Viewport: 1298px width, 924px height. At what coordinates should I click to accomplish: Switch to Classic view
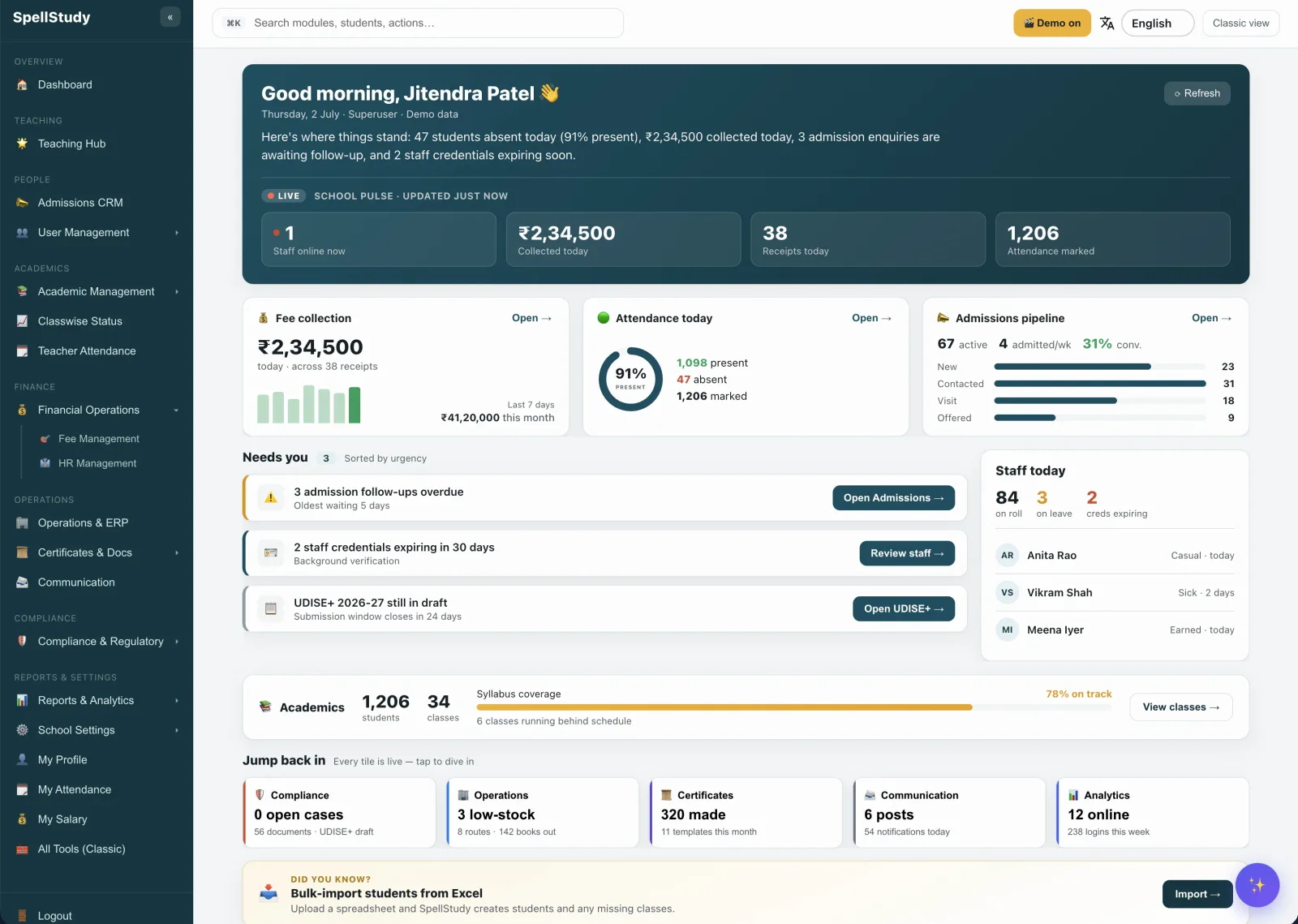click(1240, 24)
